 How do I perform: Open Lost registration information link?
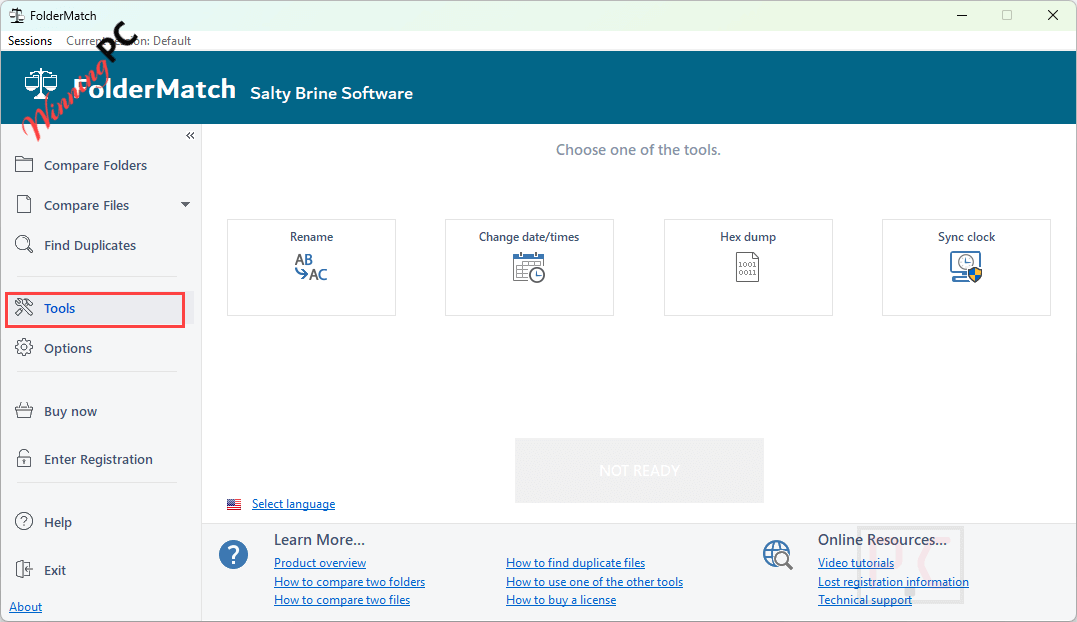click(x=893, y=582)
